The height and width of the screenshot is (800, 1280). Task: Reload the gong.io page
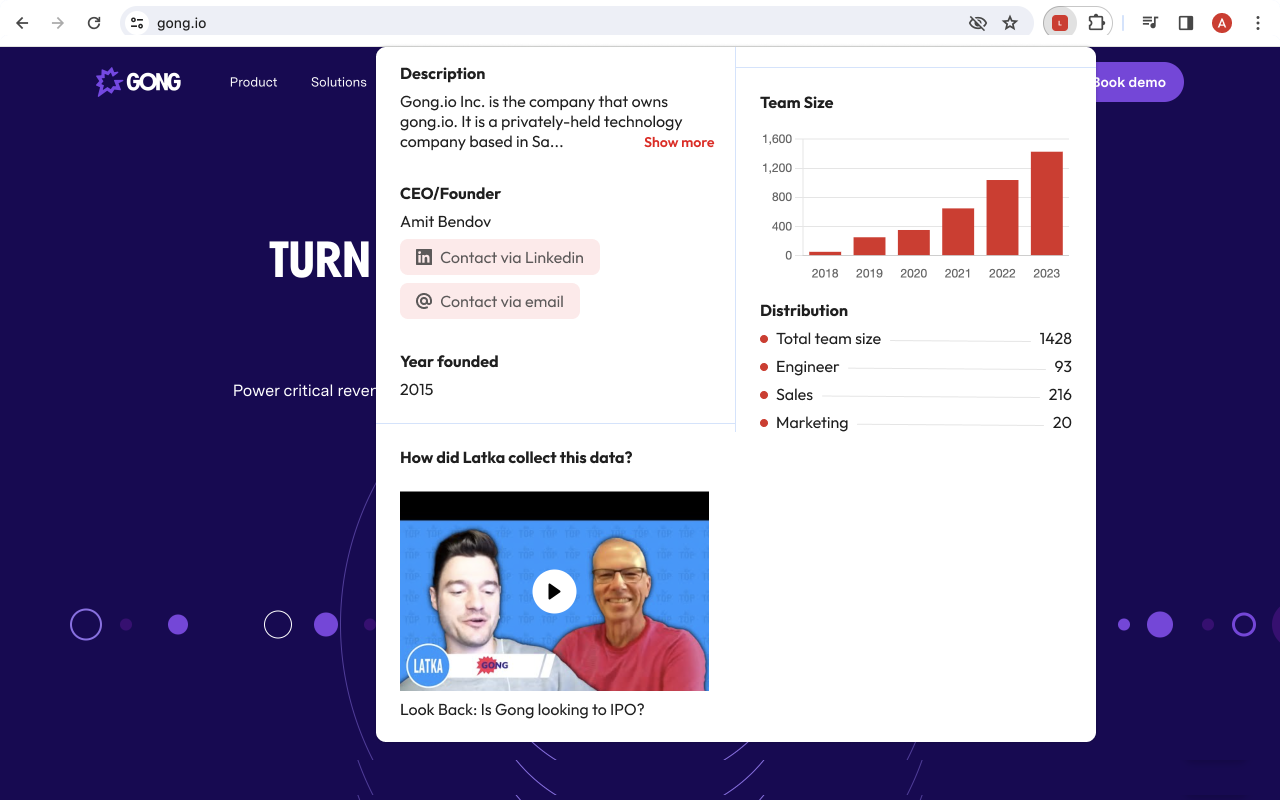click(94, 23)
